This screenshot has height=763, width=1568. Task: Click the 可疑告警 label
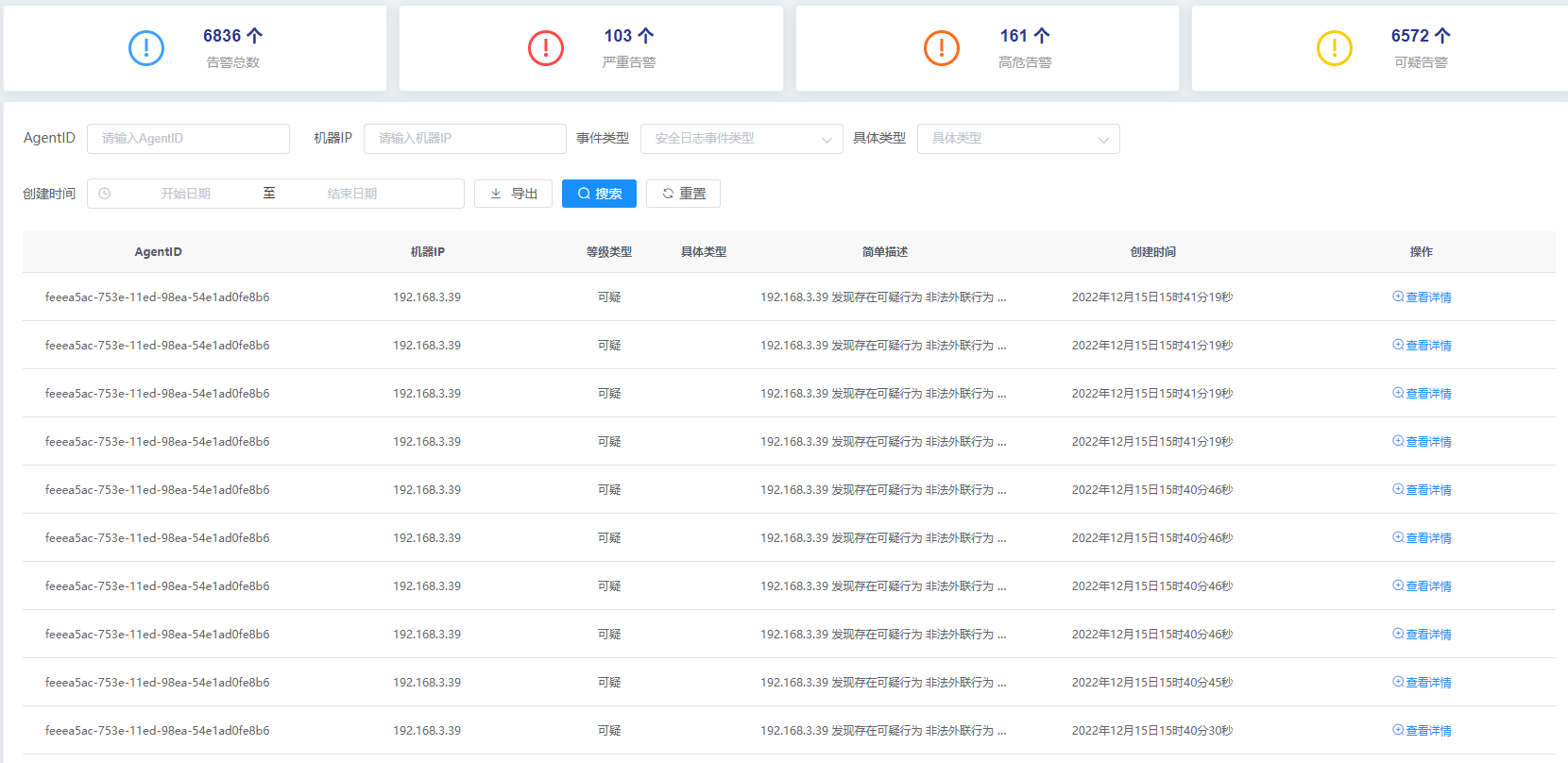tap(1421, 62)
